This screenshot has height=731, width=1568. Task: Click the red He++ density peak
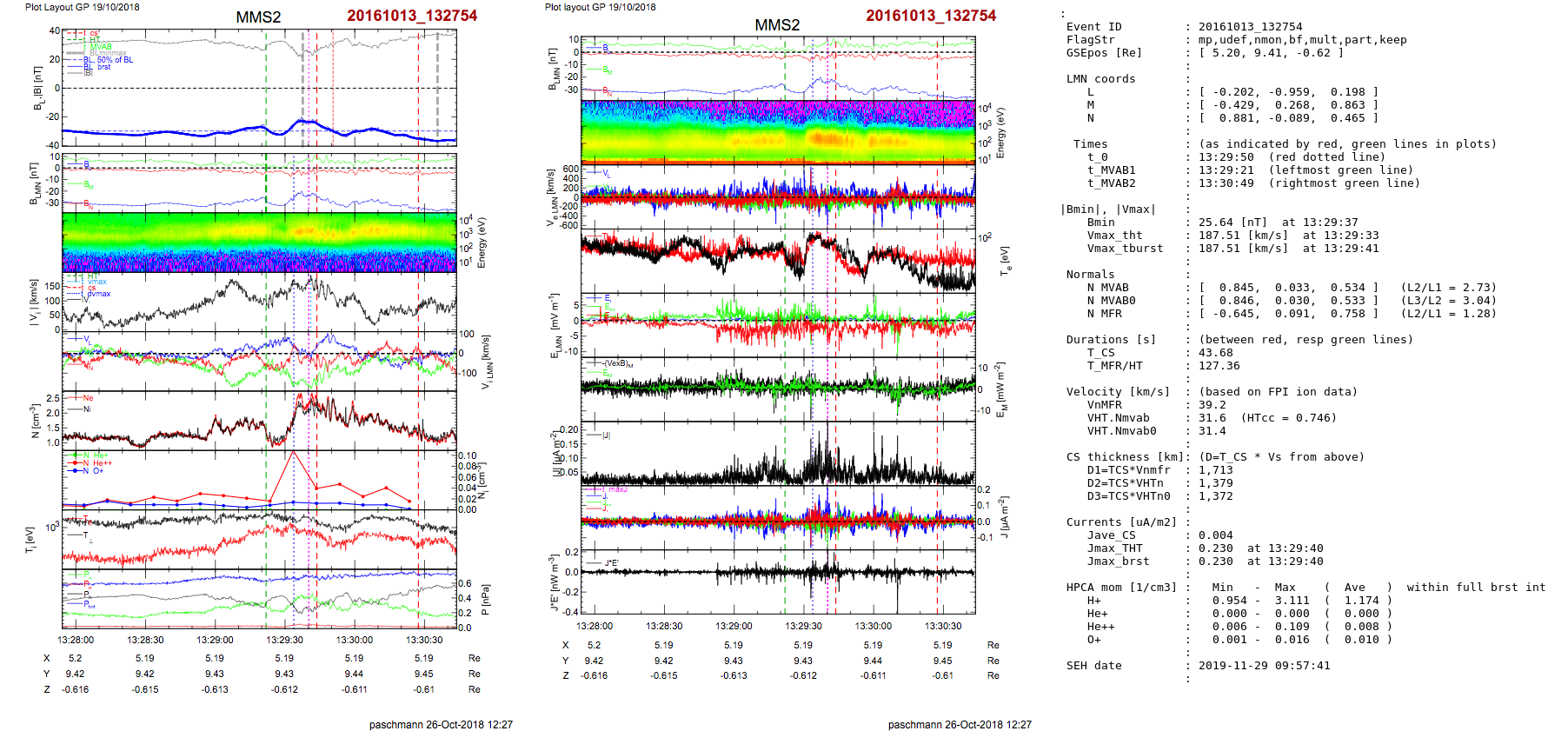coord(294,452)
